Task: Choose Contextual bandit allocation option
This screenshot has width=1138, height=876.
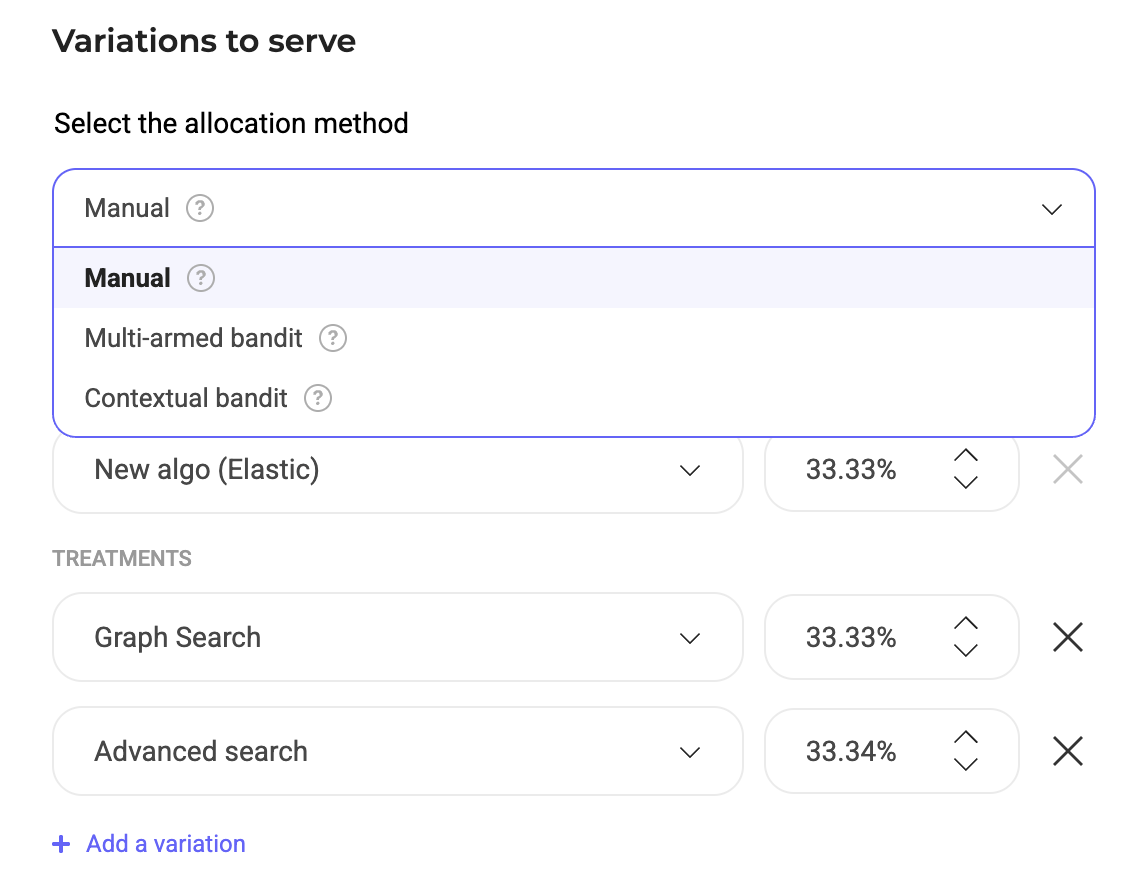Action: (x=186, y=398)
